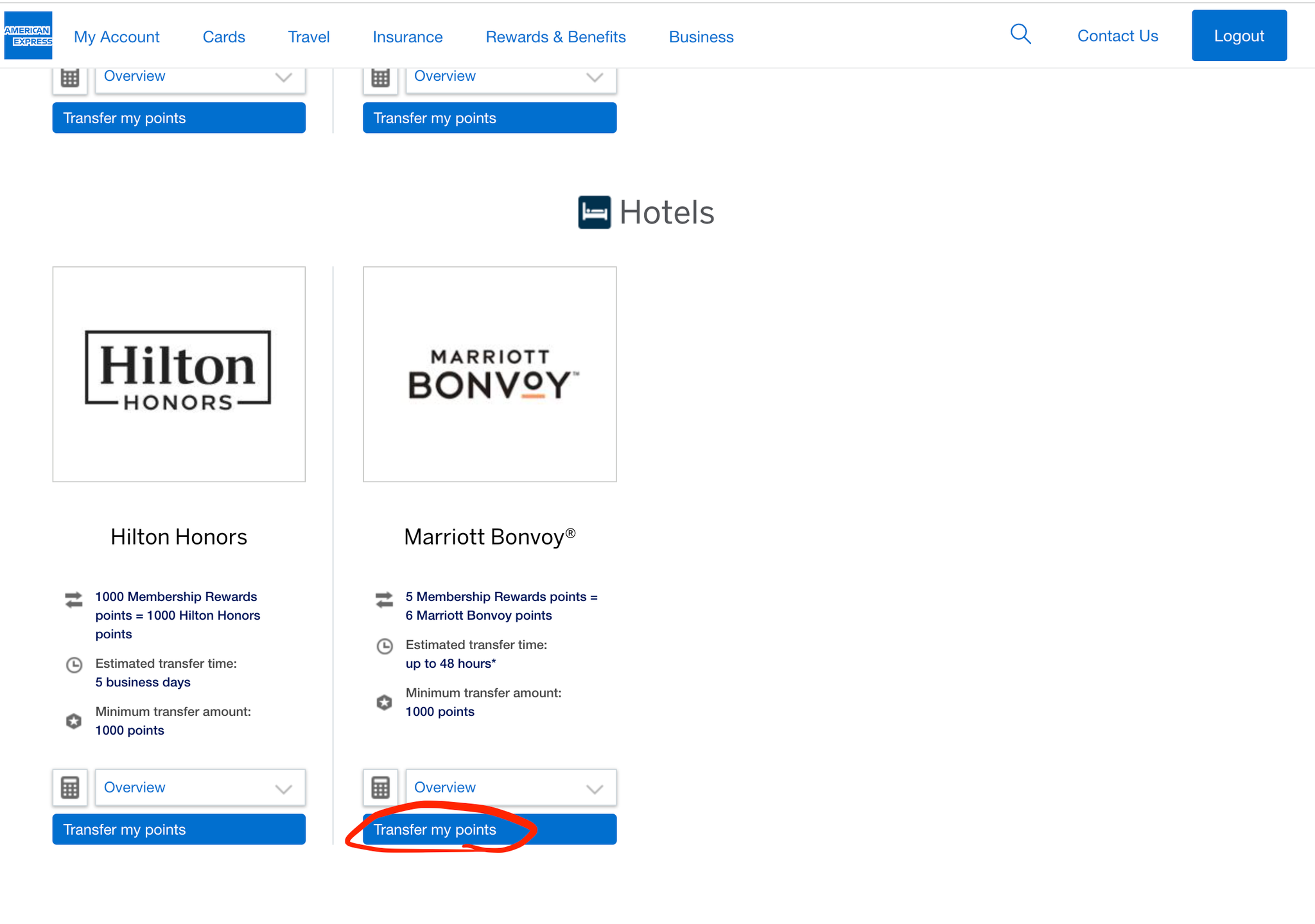Open the Business menu

[x=701, y=37]
